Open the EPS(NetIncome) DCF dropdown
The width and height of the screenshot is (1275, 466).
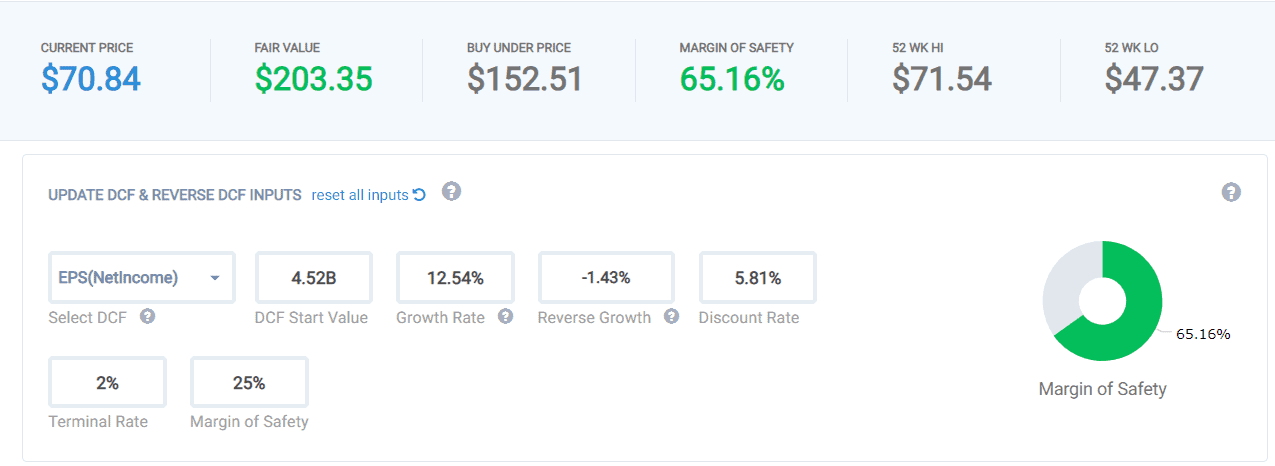pos(141,278)
